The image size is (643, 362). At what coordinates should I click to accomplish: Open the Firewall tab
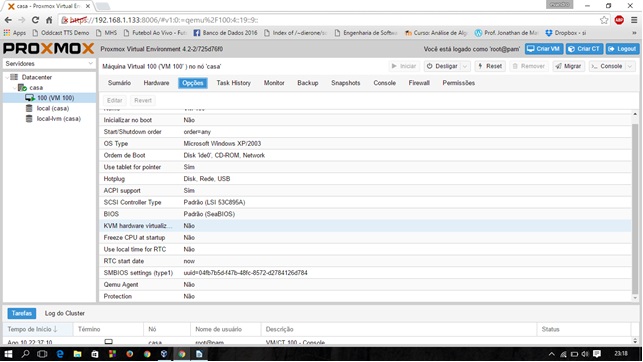tap(419, 83)
